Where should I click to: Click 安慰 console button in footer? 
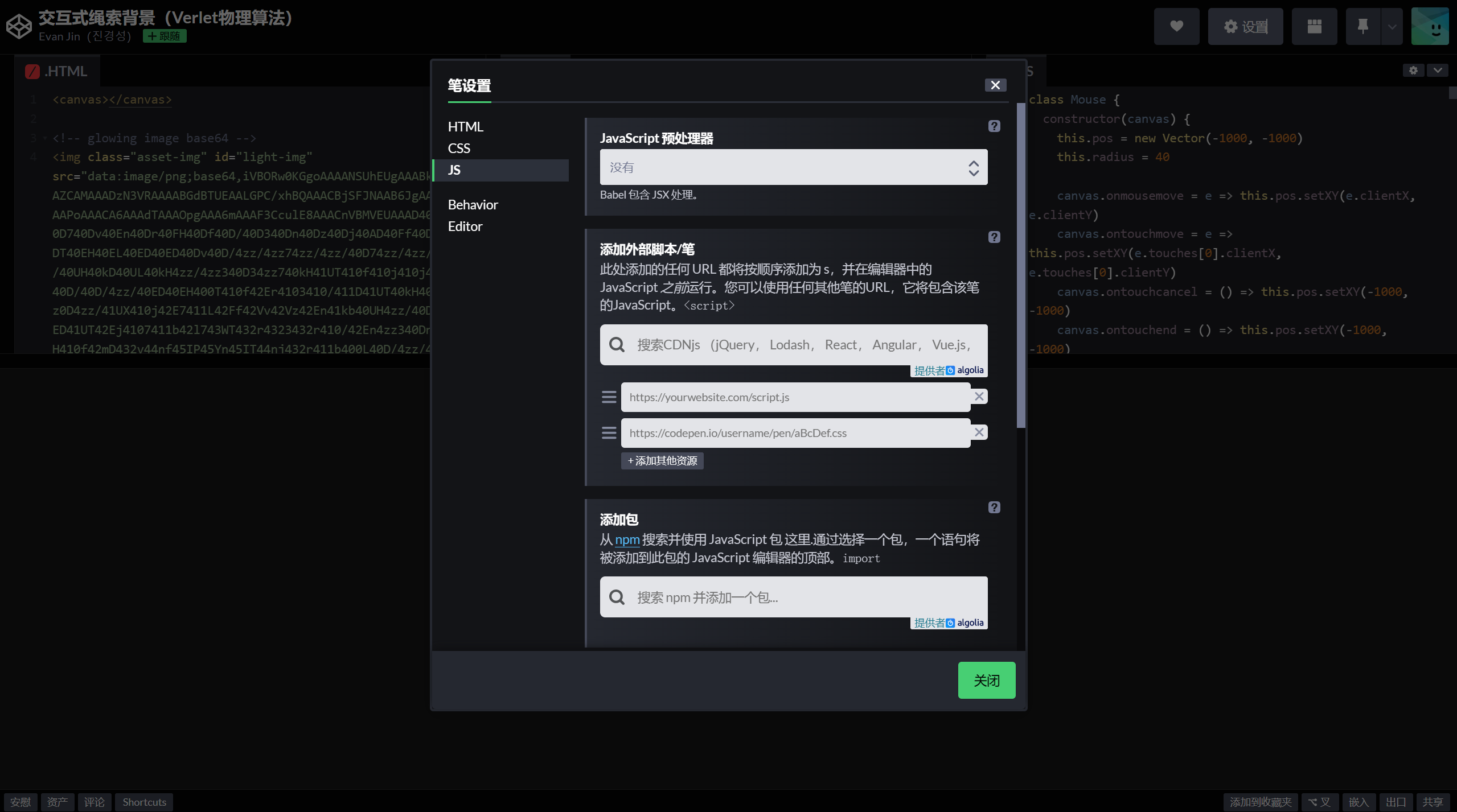click(20, 802)
